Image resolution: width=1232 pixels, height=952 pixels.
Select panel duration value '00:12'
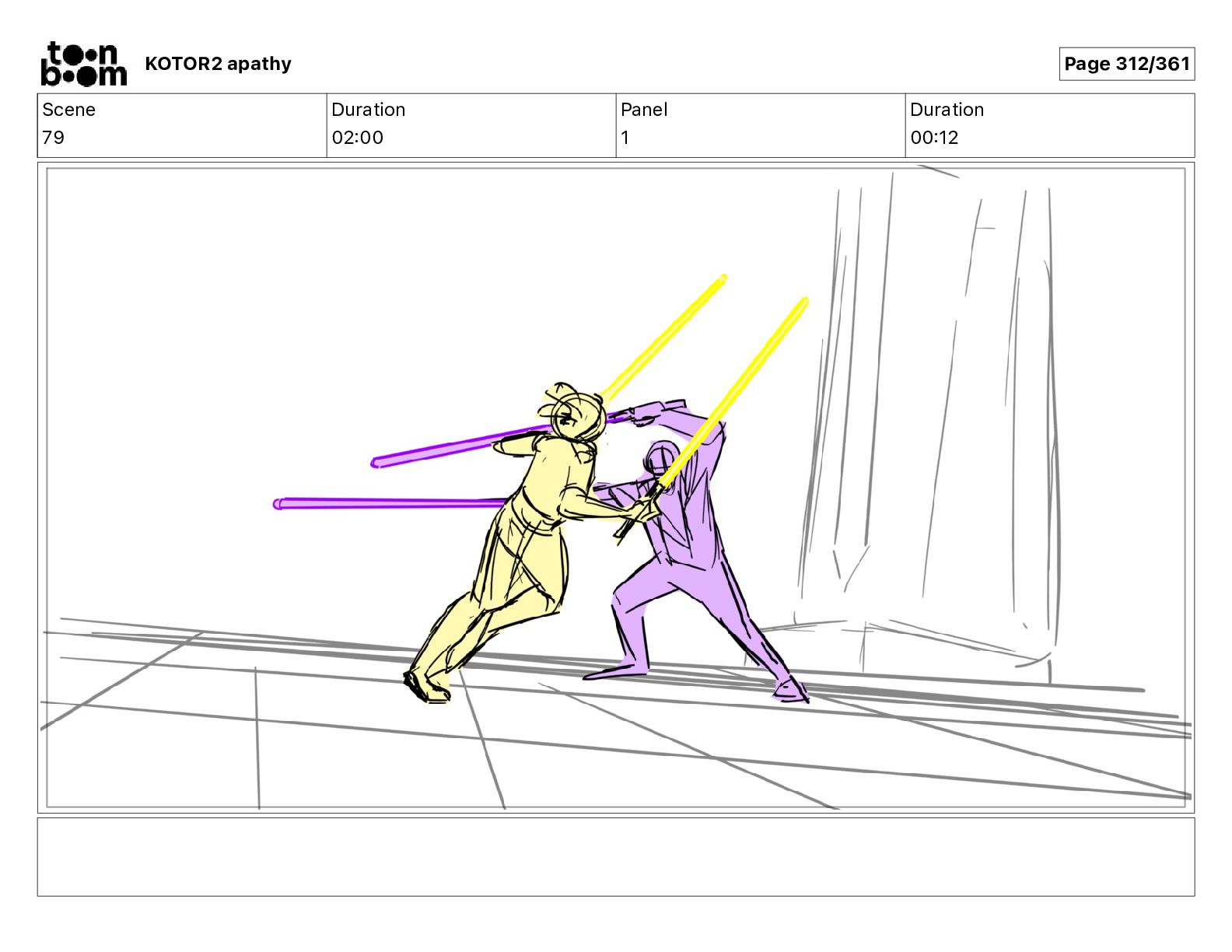pos(934,138)
